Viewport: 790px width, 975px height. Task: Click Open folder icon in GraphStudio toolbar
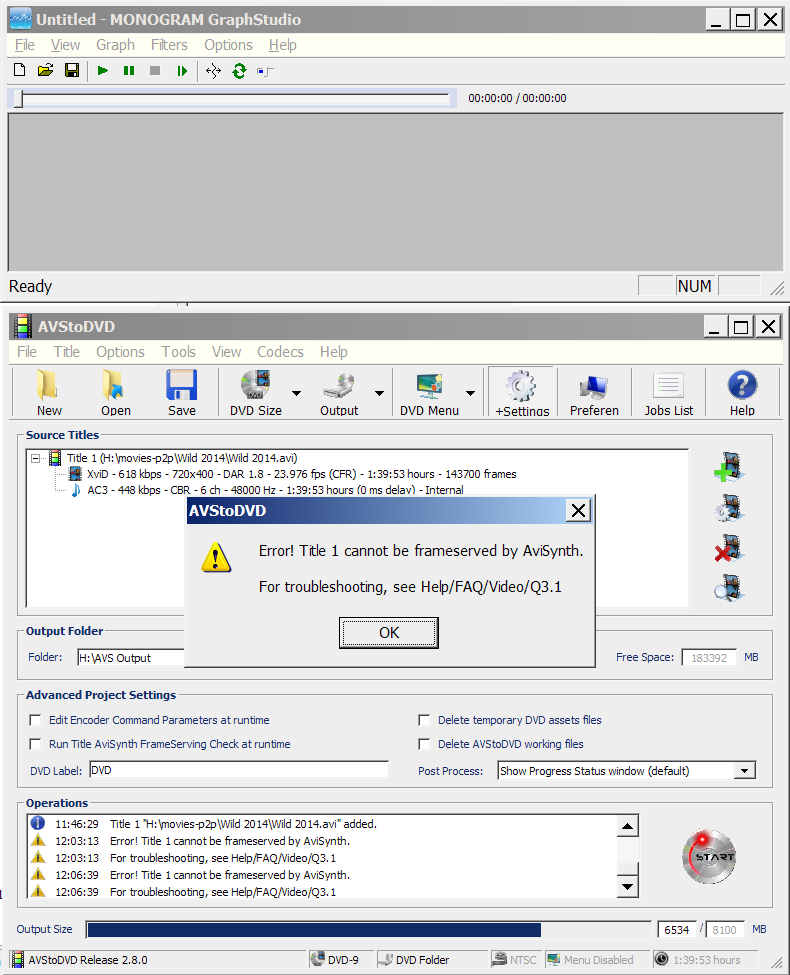[x=45, y=70]
